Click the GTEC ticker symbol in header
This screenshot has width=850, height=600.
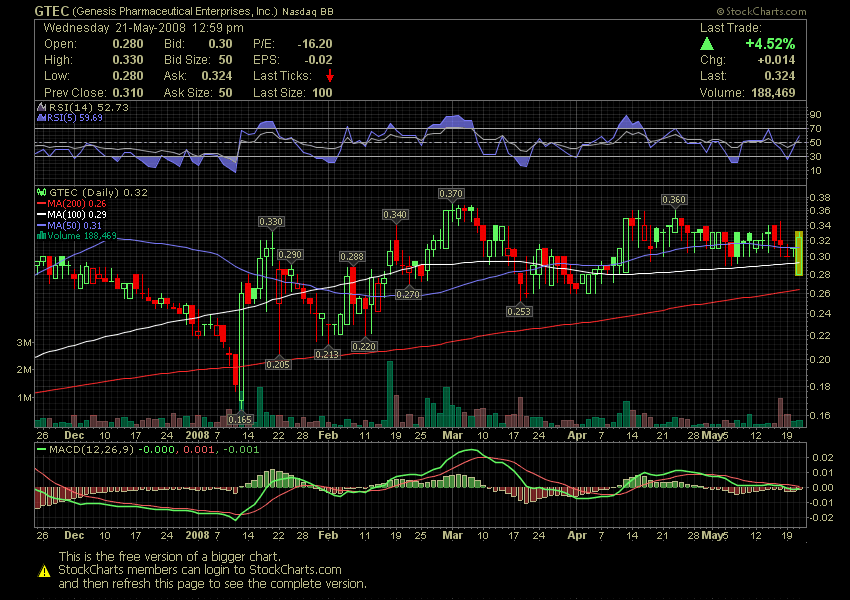click(x=51, y=10)
